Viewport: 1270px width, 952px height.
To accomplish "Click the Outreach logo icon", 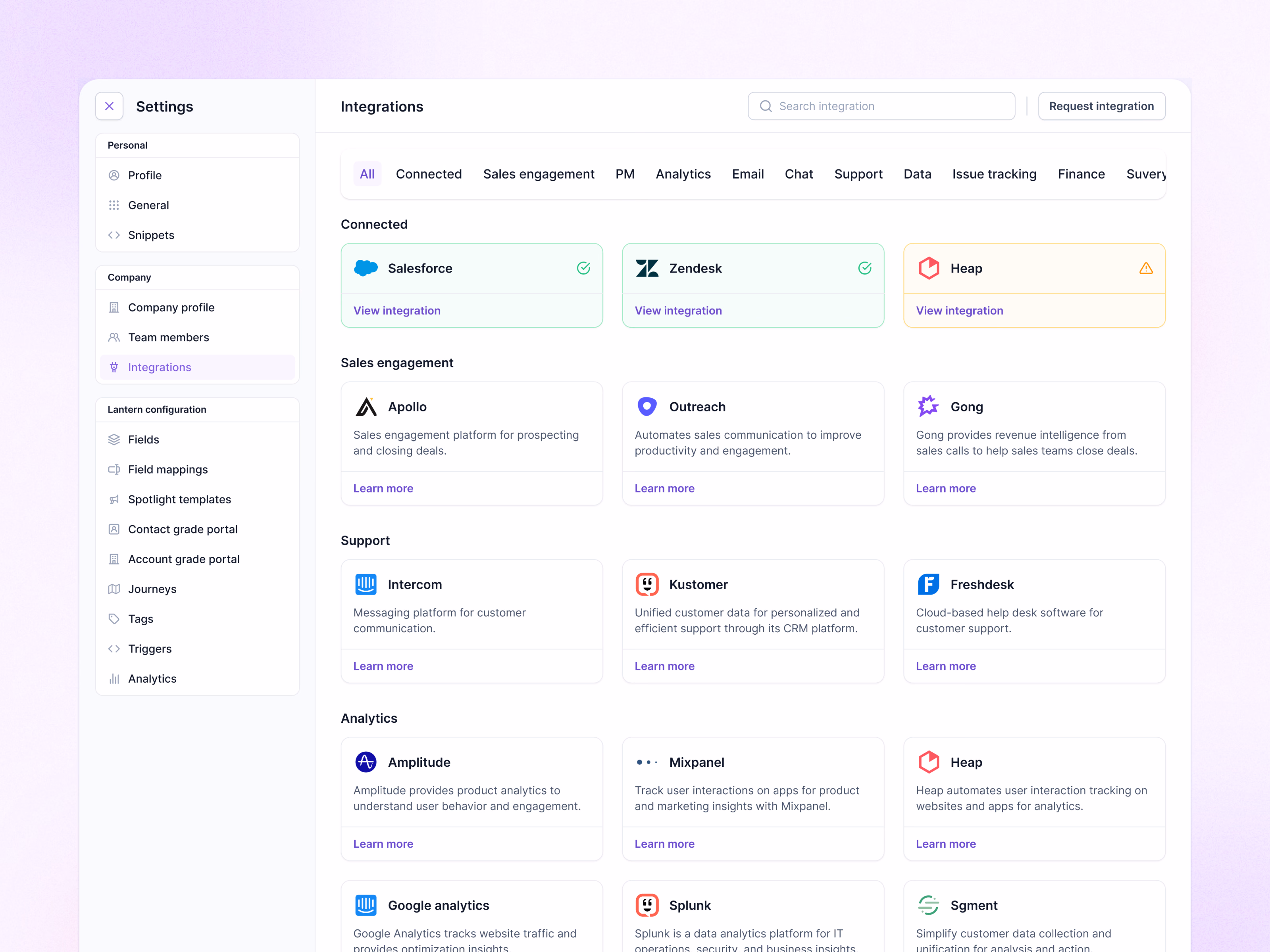I will coord(647,406).
